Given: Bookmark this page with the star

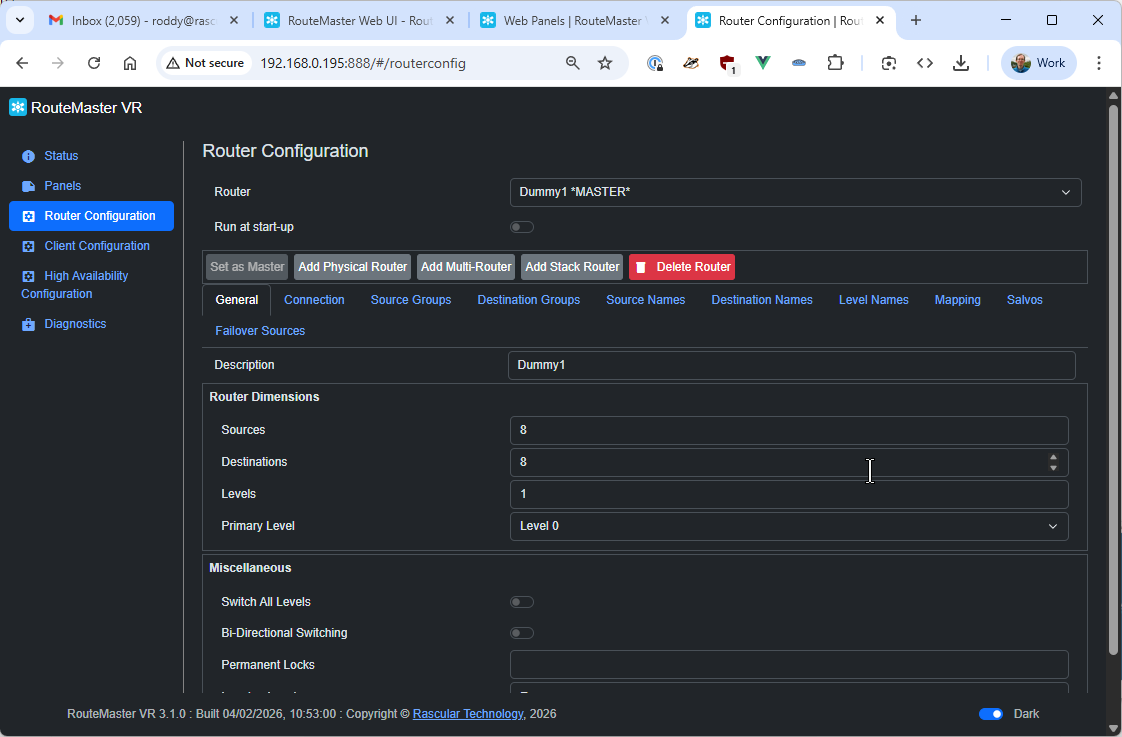Looking at the screenshot, I should 605,63.
